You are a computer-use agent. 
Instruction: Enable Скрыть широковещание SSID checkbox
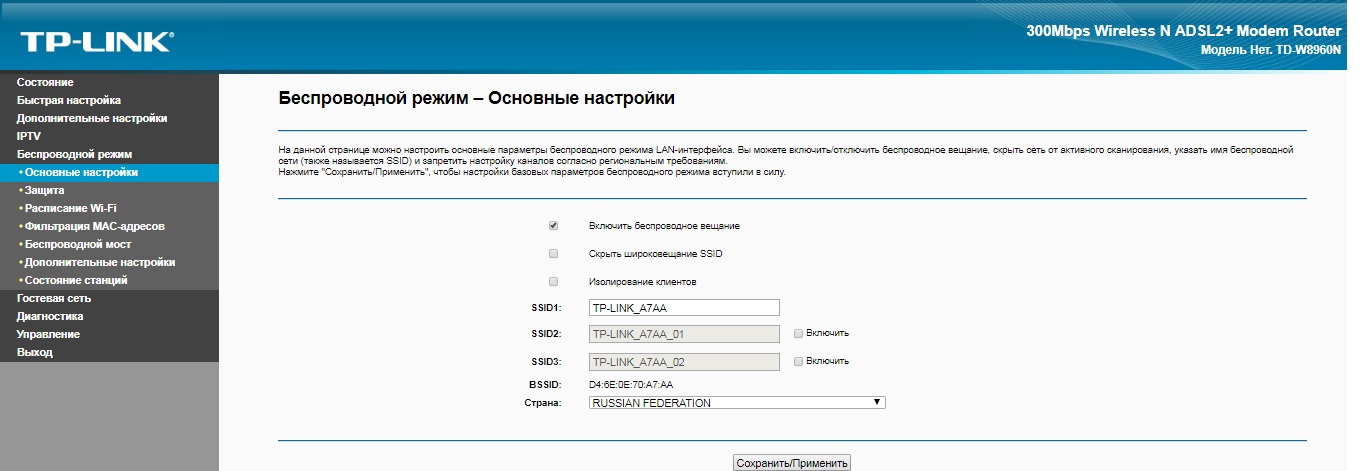click(x=553, y=254)
